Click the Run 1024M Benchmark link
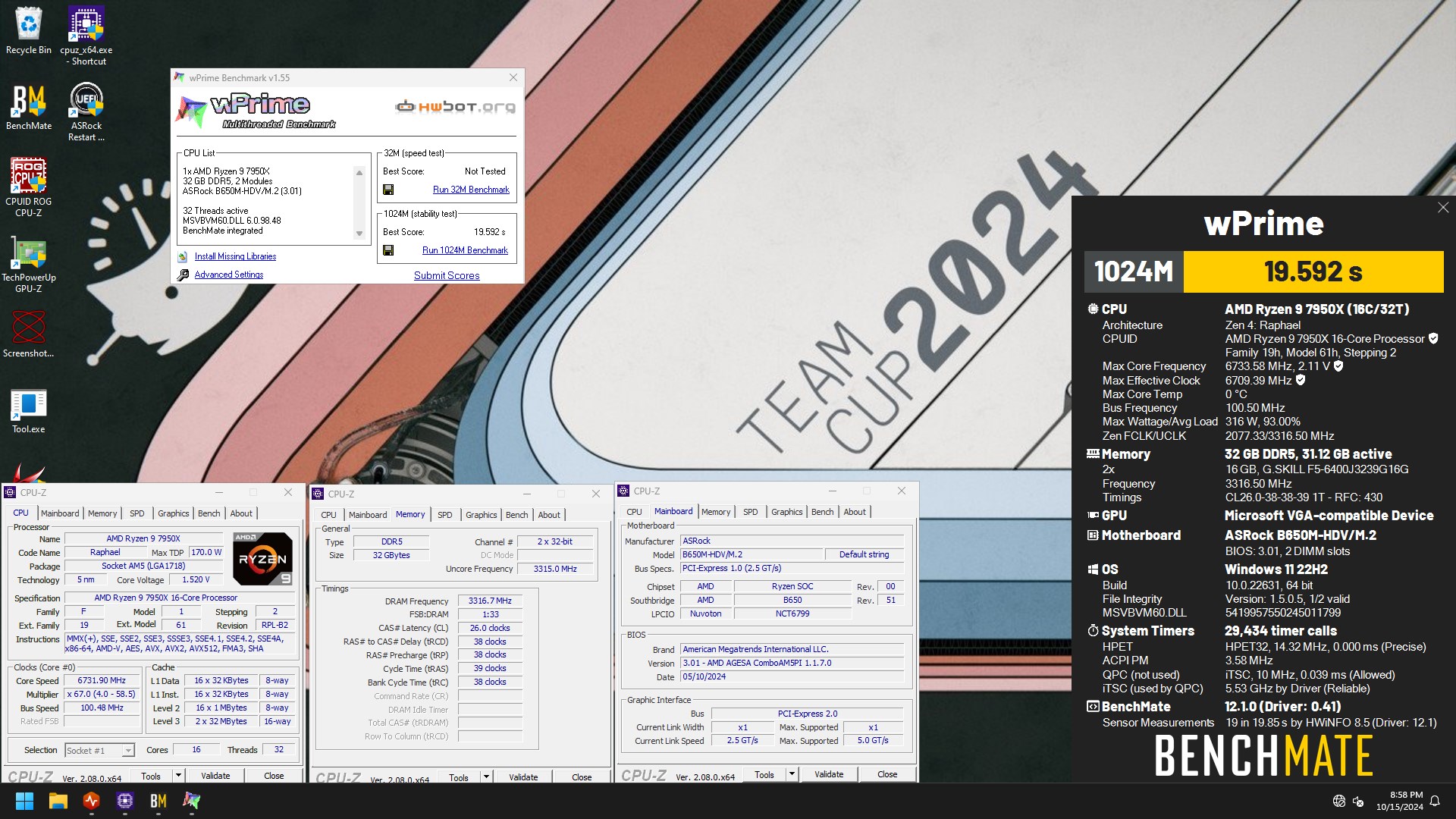Viewport: 1456px width, 819px height. pos(465,250)
